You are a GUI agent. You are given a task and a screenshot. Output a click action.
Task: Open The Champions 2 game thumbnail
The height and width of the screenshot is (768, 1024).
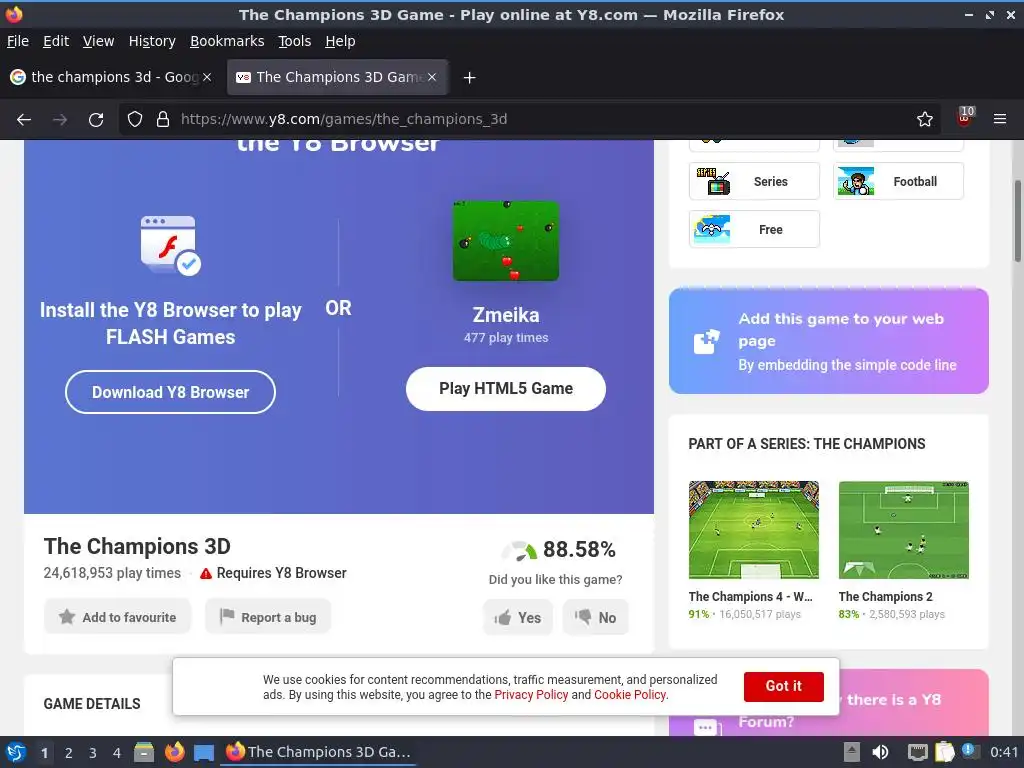(x=903, y=530)
